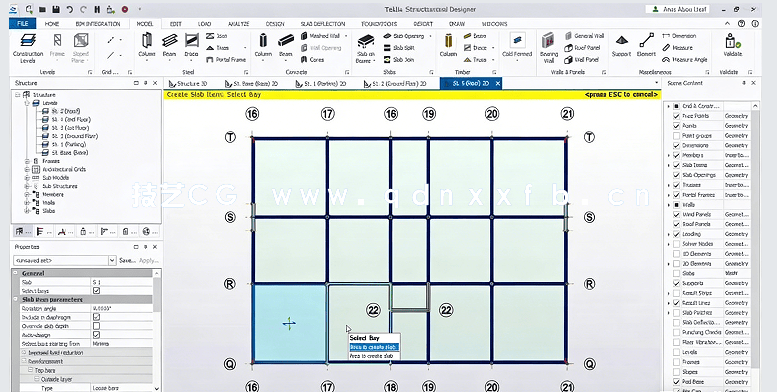
Task: Choose the Slab Join tool
Action: tap(399, 59)
